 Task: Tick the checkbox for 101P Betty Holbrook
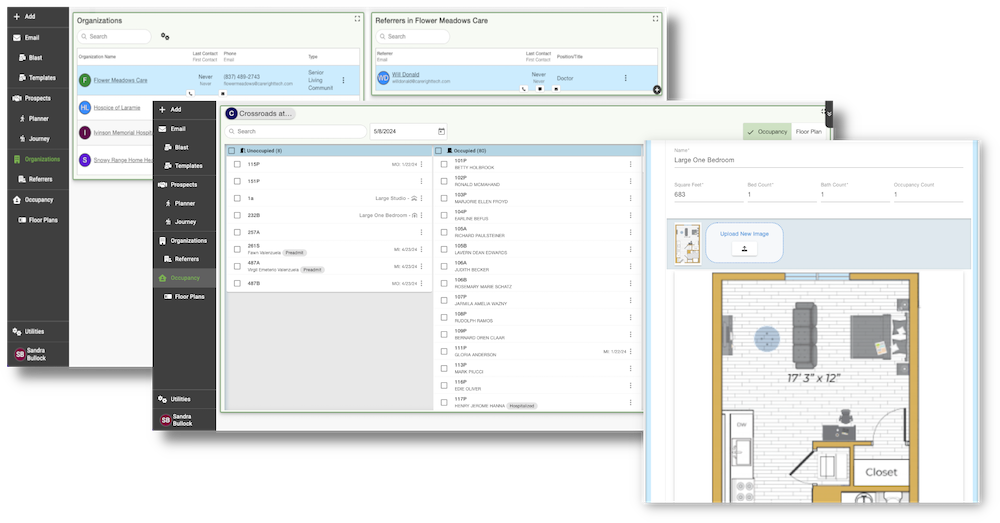444,163
